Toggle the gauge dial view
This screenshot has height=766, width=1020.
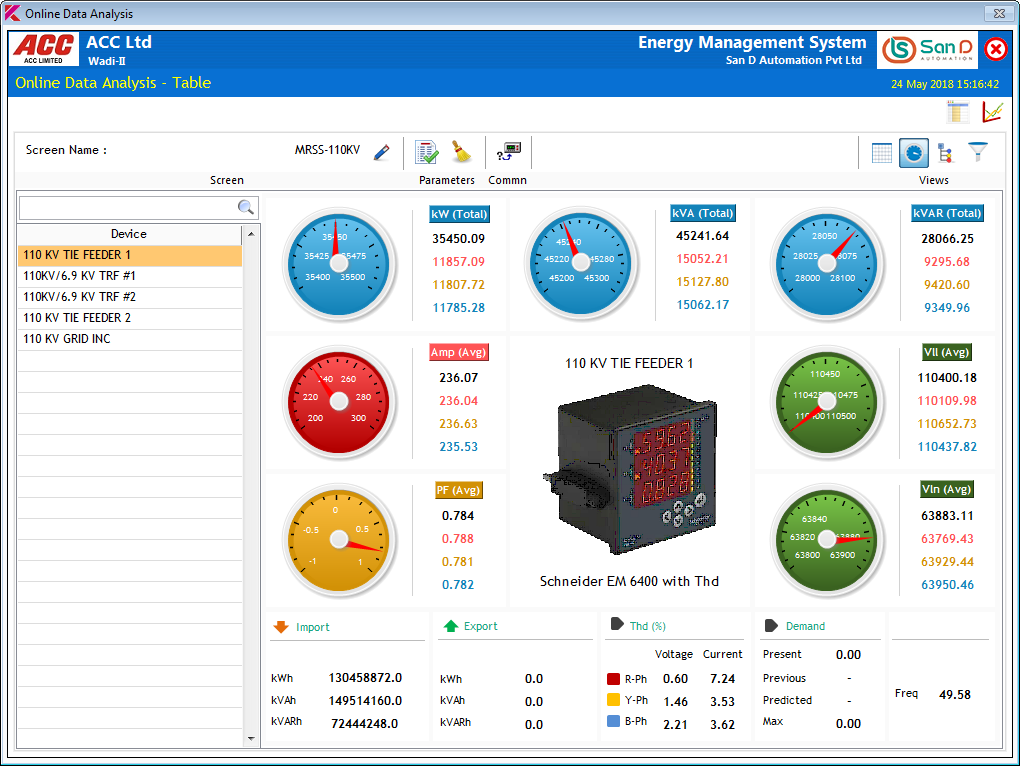[913, 153]
